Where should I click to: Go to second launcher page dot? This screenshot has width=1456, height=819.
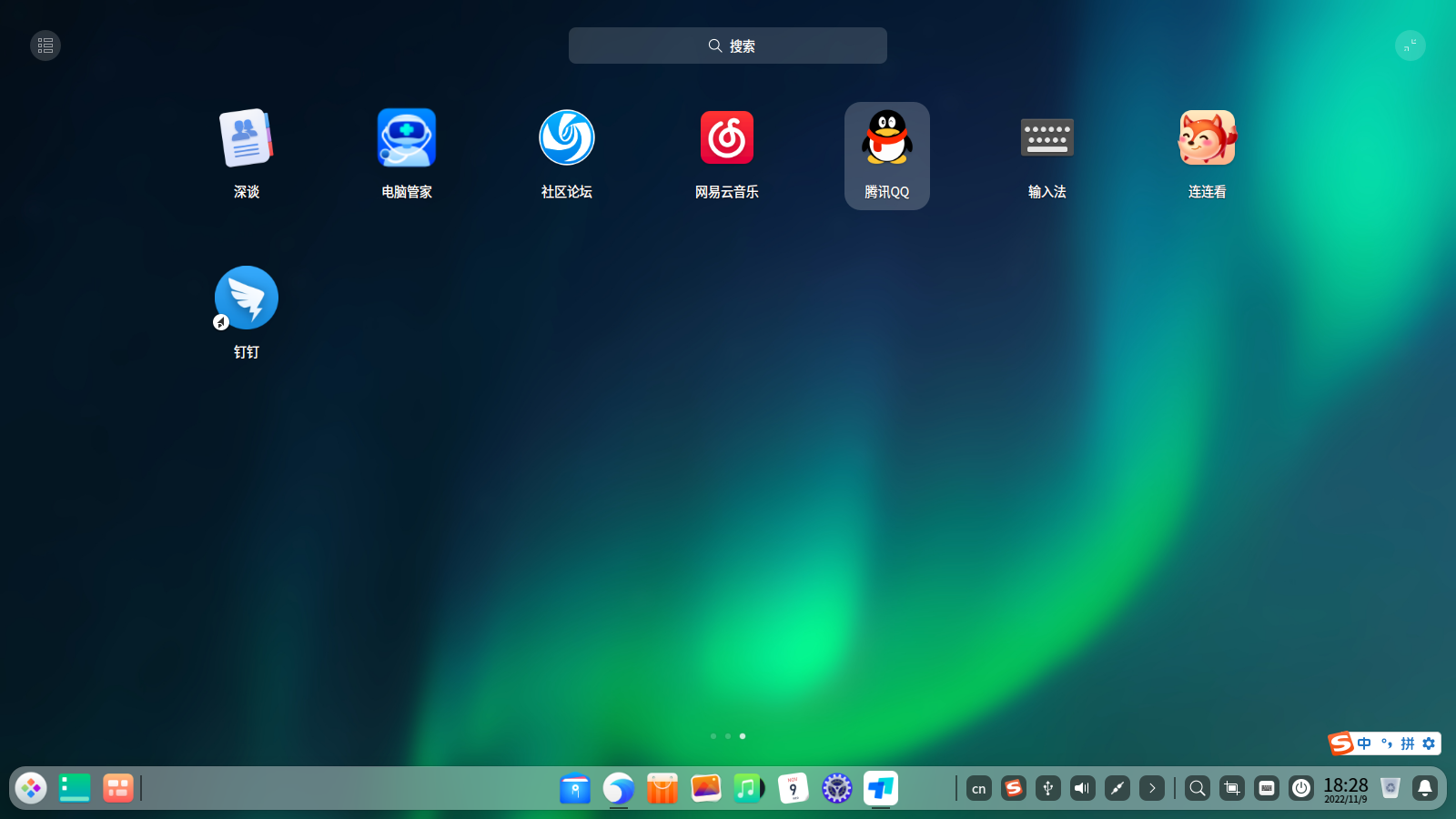pyautogui.click(x=728, y=736)
